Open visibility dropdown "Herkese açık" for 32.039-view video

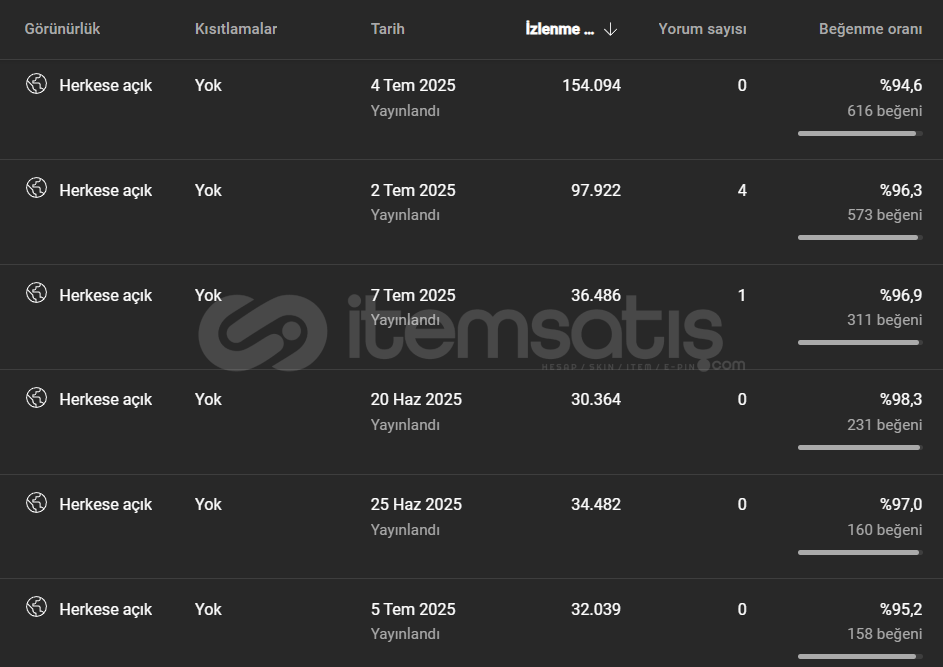pyautogui.click(x=105, y=609)
